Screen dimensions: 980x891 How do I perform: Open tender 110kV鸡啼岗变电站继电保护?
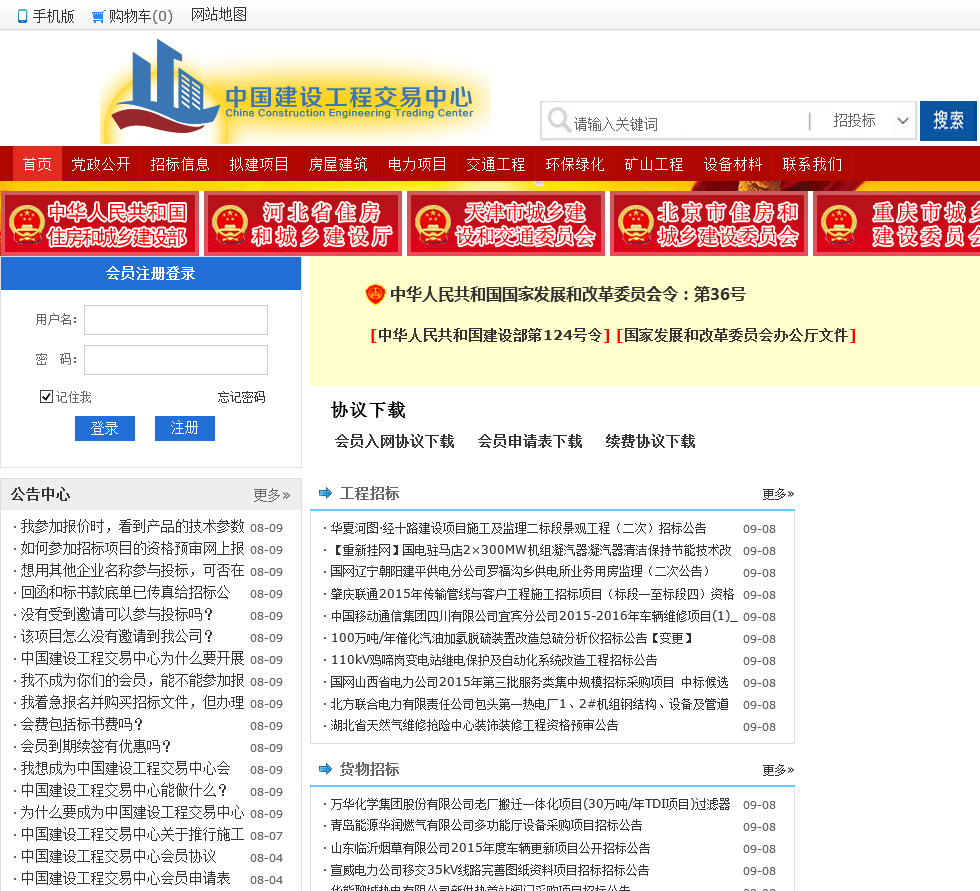pos(494,660)
